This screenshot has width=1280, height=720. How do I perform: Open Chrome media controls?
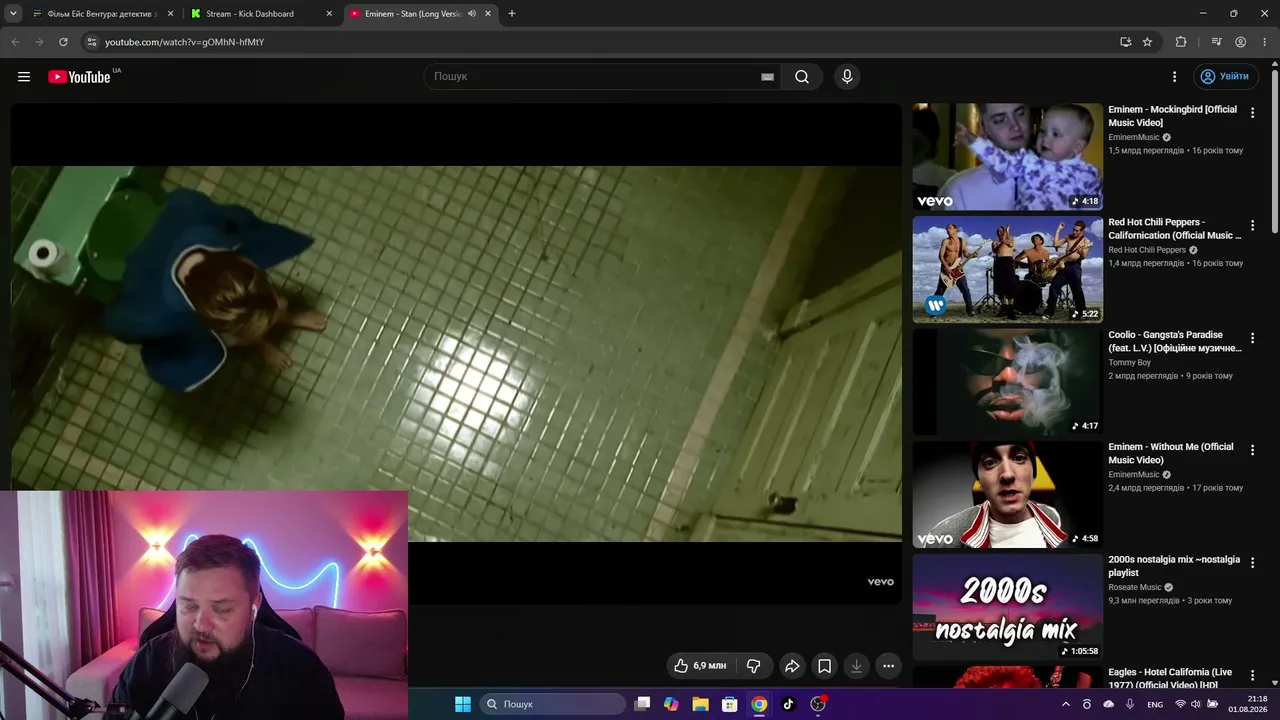tap(1216, 42)
